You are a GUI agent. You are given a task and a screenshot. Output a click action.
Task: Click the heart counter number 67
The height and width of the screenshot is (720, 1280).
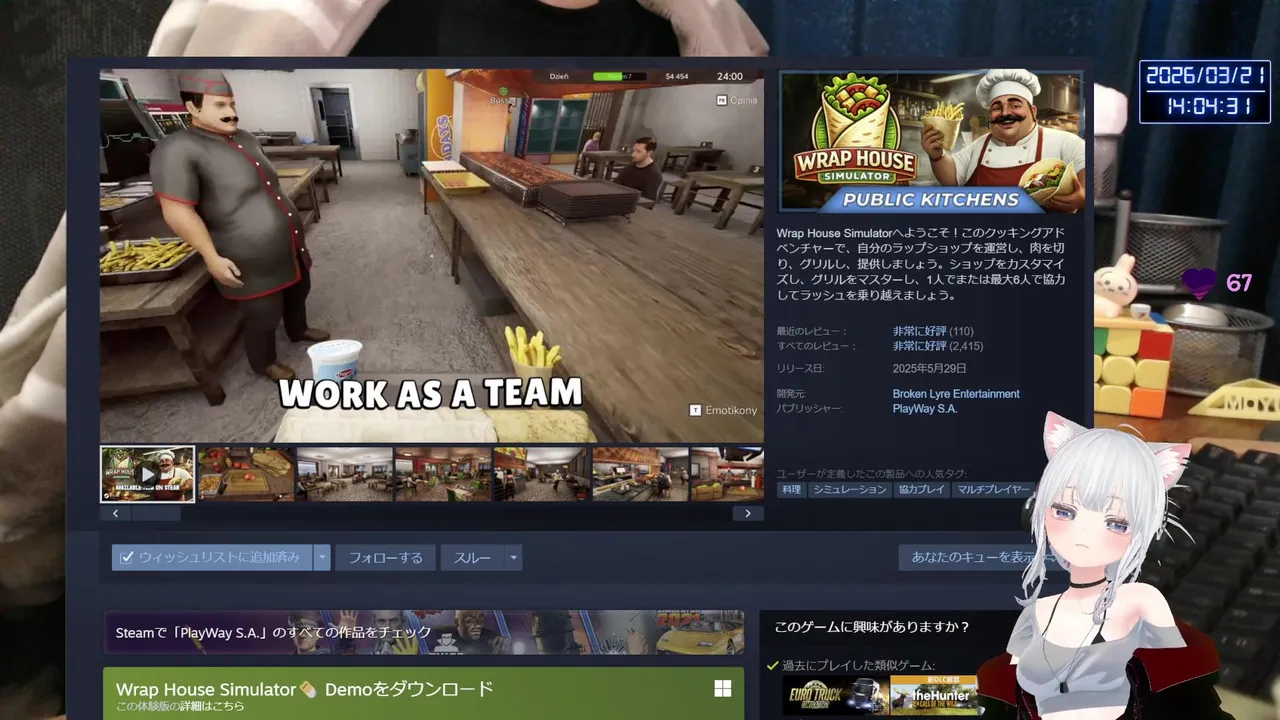[x=1239, y=283]
